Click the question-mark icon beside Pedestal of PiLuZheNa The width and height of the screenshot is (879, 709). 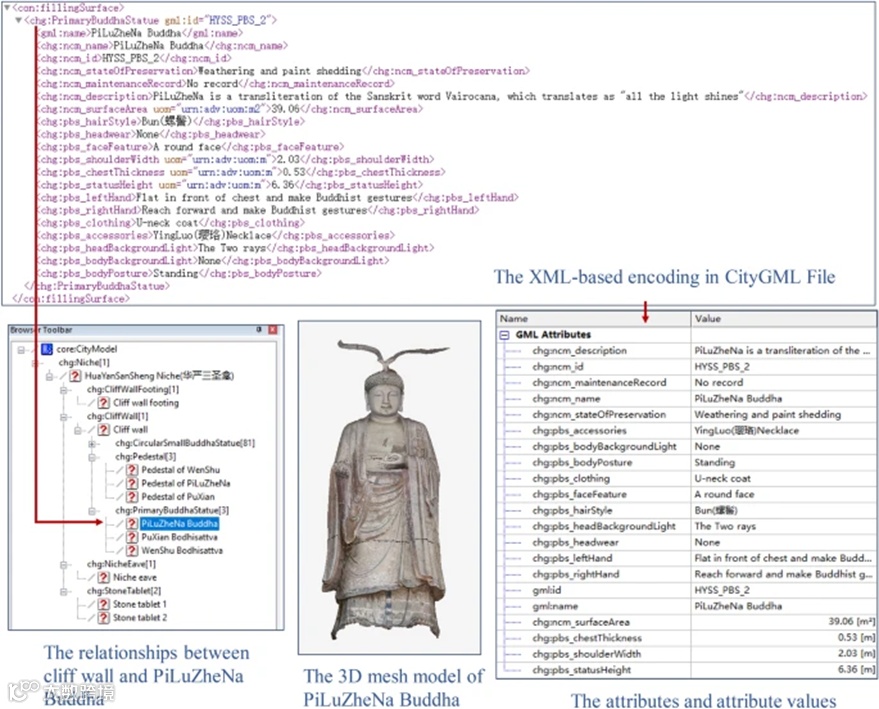click(132, 483)
